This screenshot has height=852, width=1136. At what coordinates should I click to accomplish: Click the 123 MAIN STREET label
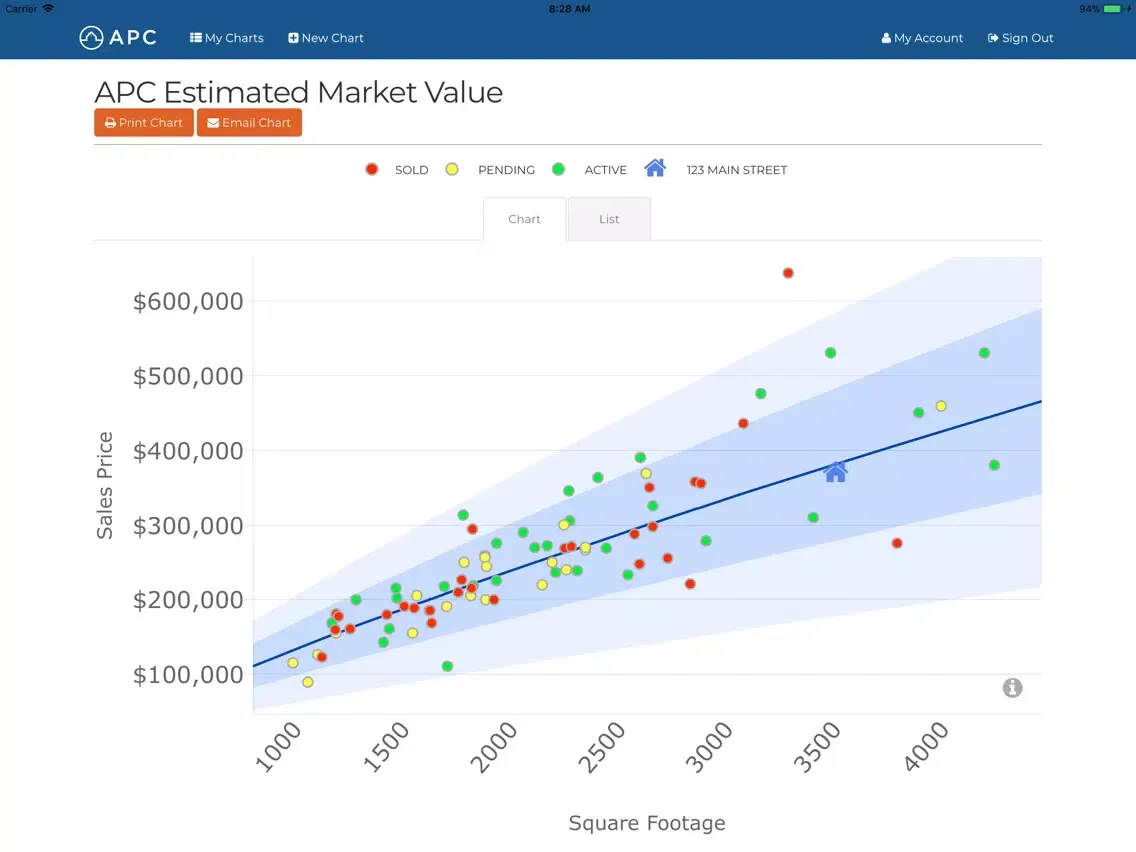coord(737,169)
